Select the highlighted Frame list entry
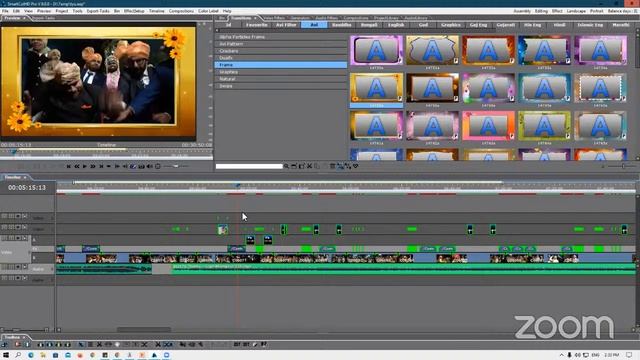This screenshot has height=360, width=640. click(280, 65)
